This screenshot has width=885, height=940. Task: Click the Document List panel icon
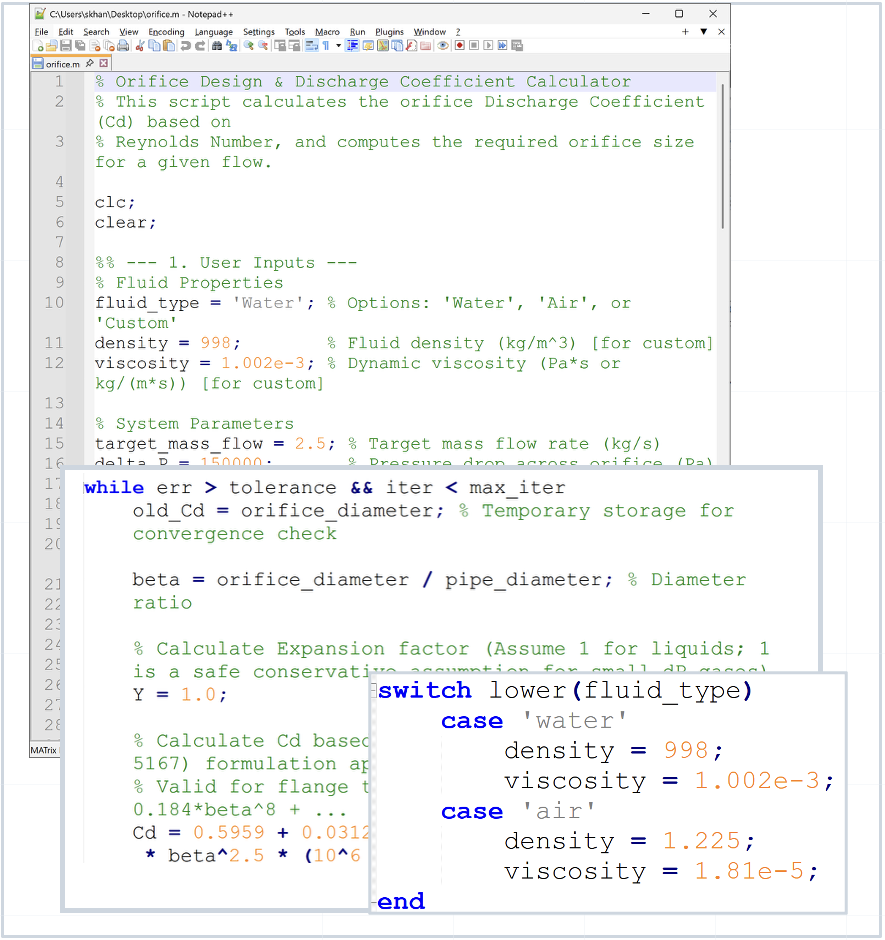397,46
